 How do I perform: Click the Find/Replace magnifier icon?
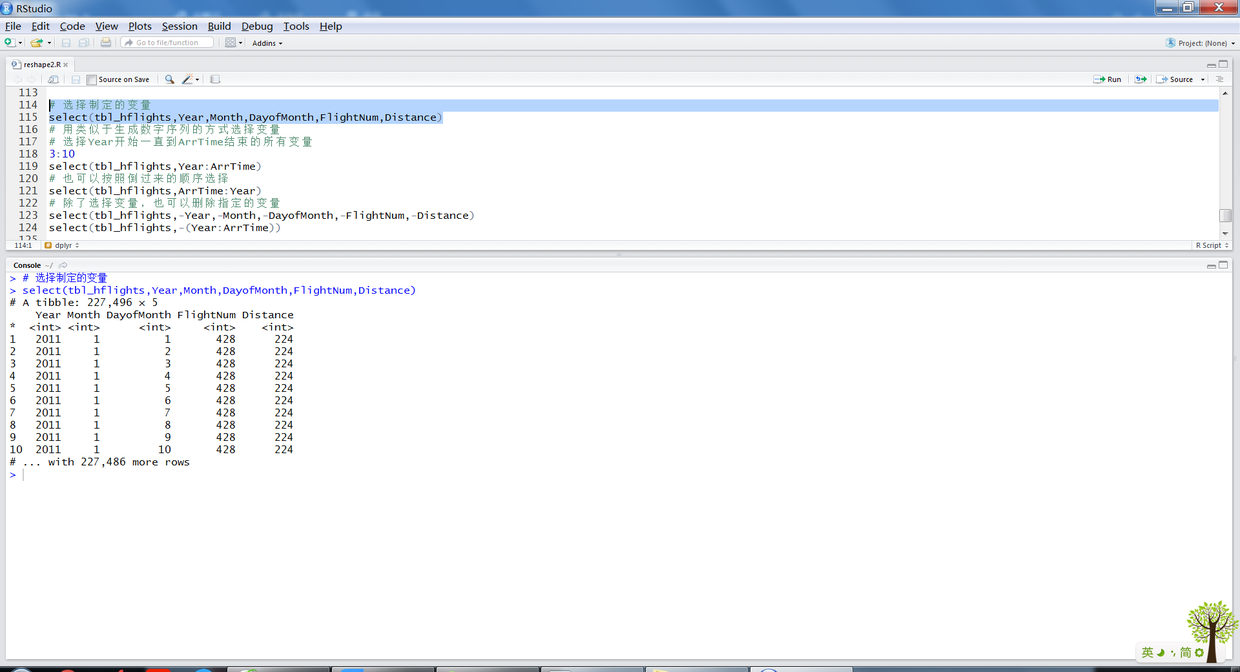[x=169, y=79]
